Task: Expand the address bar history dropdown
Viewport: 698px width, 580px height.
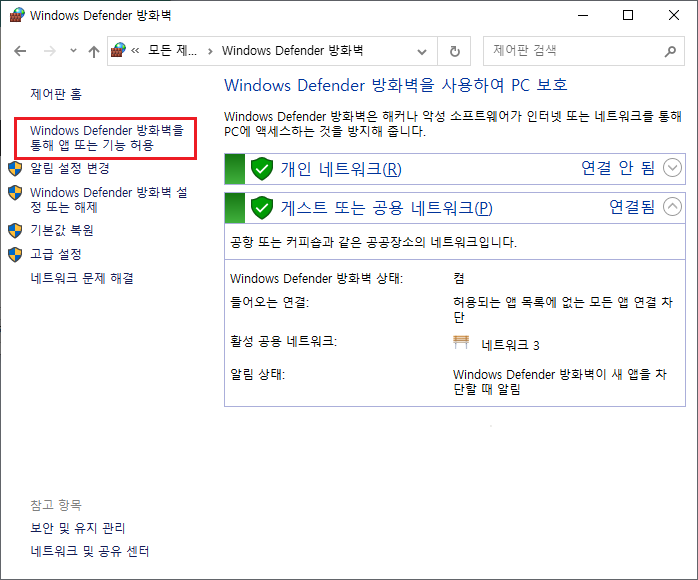Action: (422, 52)
